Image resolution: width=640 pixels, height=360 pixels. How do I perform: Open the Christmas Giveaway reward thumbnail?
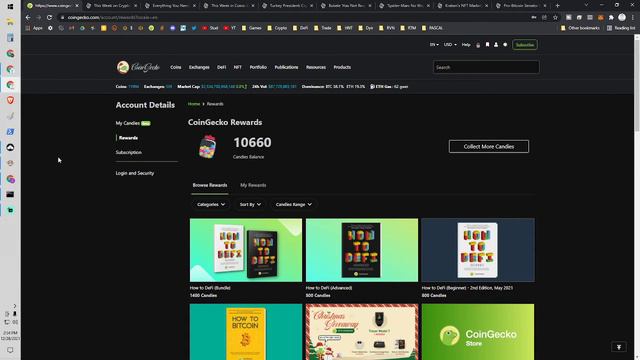pyautogui.click(x=362, y=332)
